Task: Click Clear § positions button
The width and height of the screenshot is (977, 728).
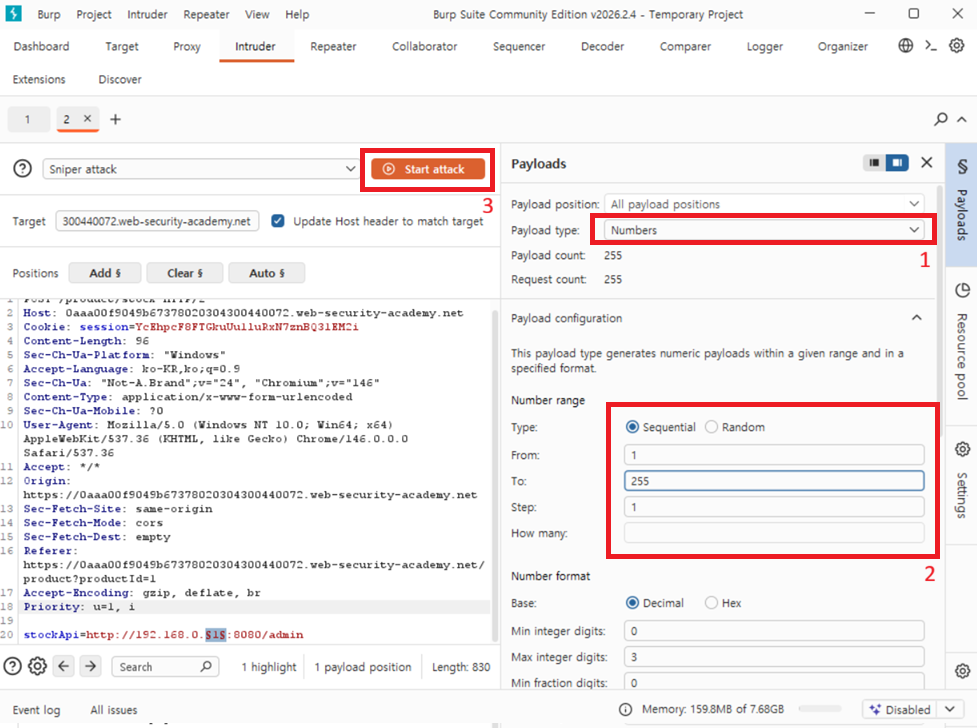Action: point(184,273)
